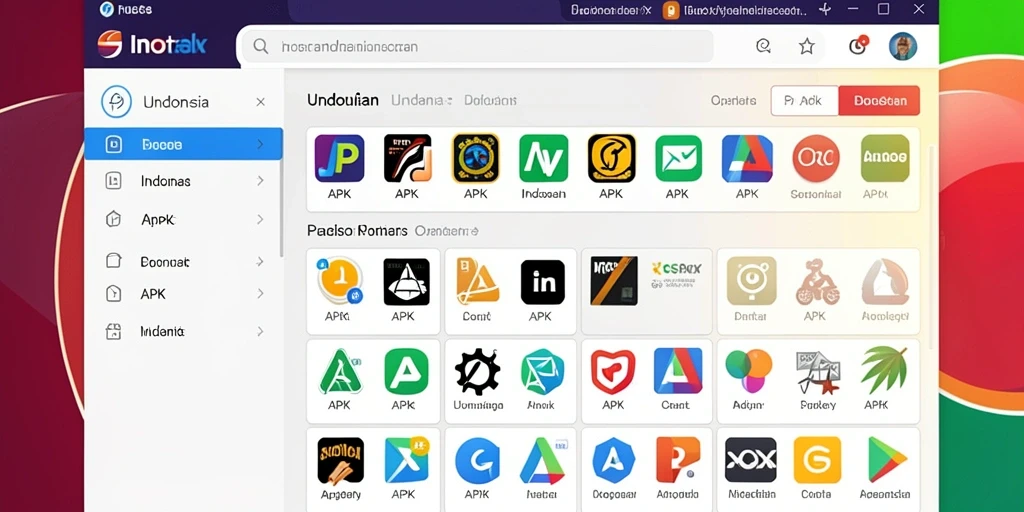Open the red circular Orc app icon
The height and width of the screenshot is (512, 1024).
(815, 158)
